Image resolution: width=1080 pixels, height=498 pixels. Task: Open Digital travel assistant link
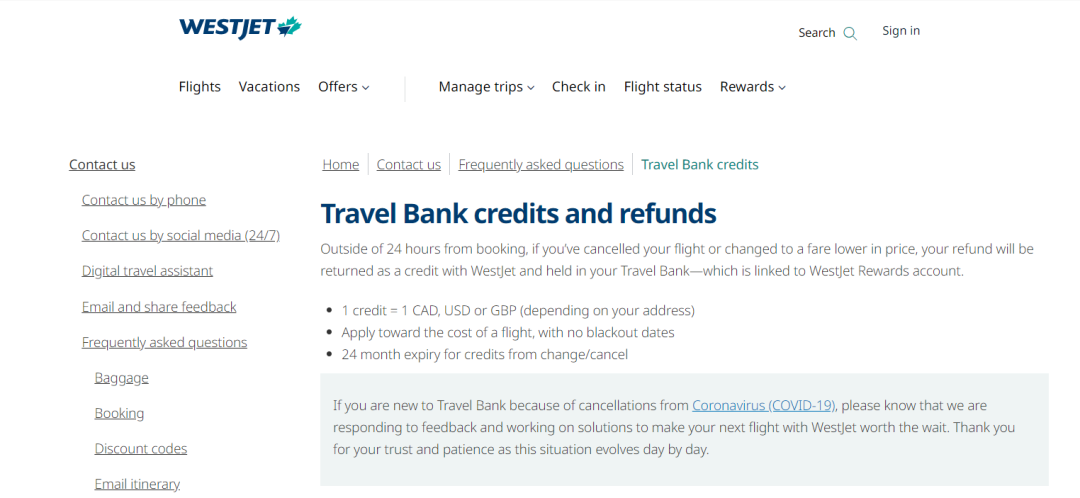tap(147, 271)
